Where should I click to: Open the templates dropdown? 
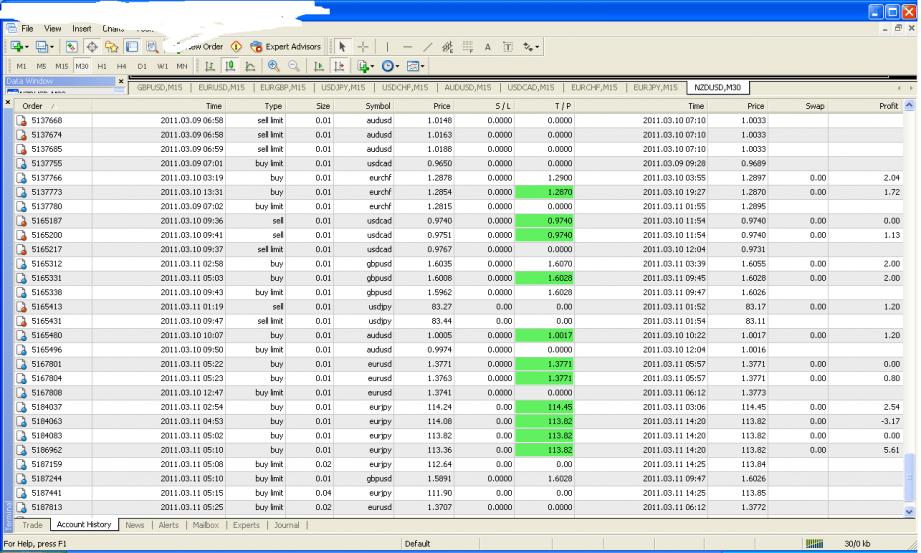[x=417, y=66]
